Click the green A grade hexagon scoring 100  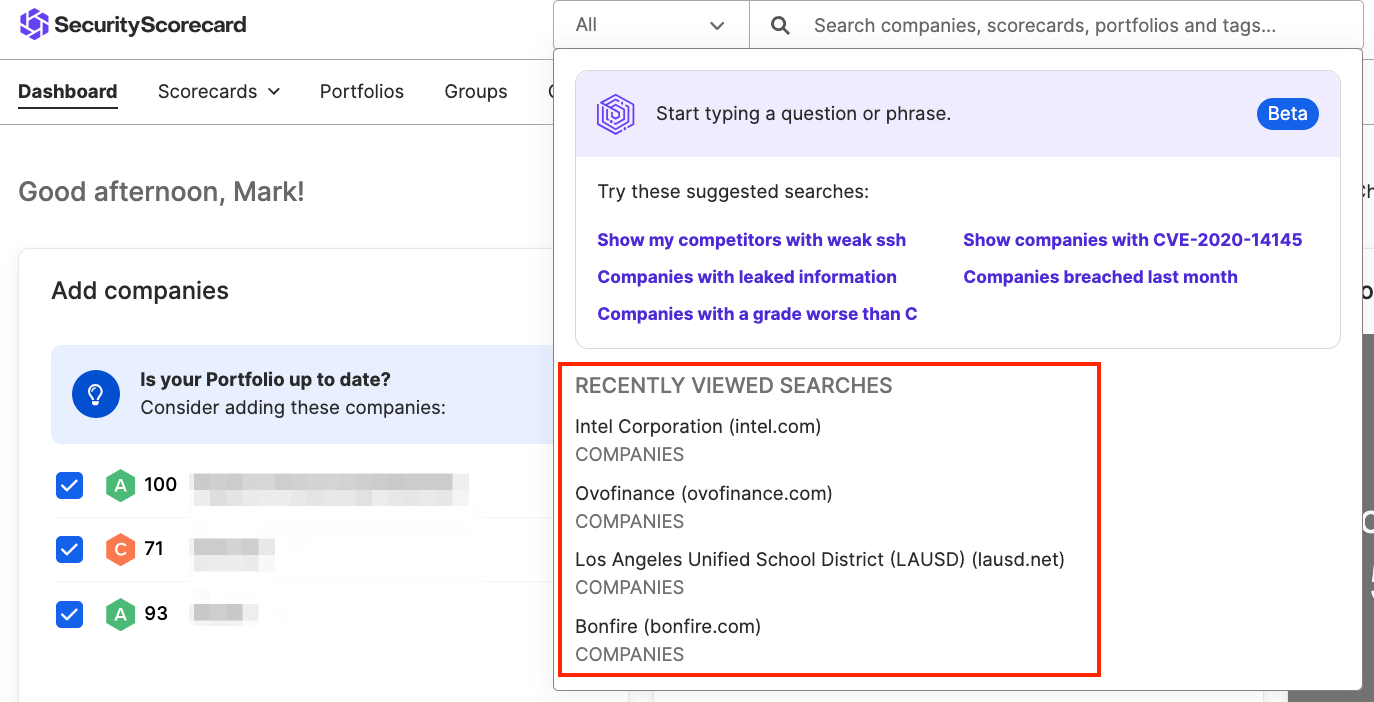pyautogui.click(x=120, y=486)
